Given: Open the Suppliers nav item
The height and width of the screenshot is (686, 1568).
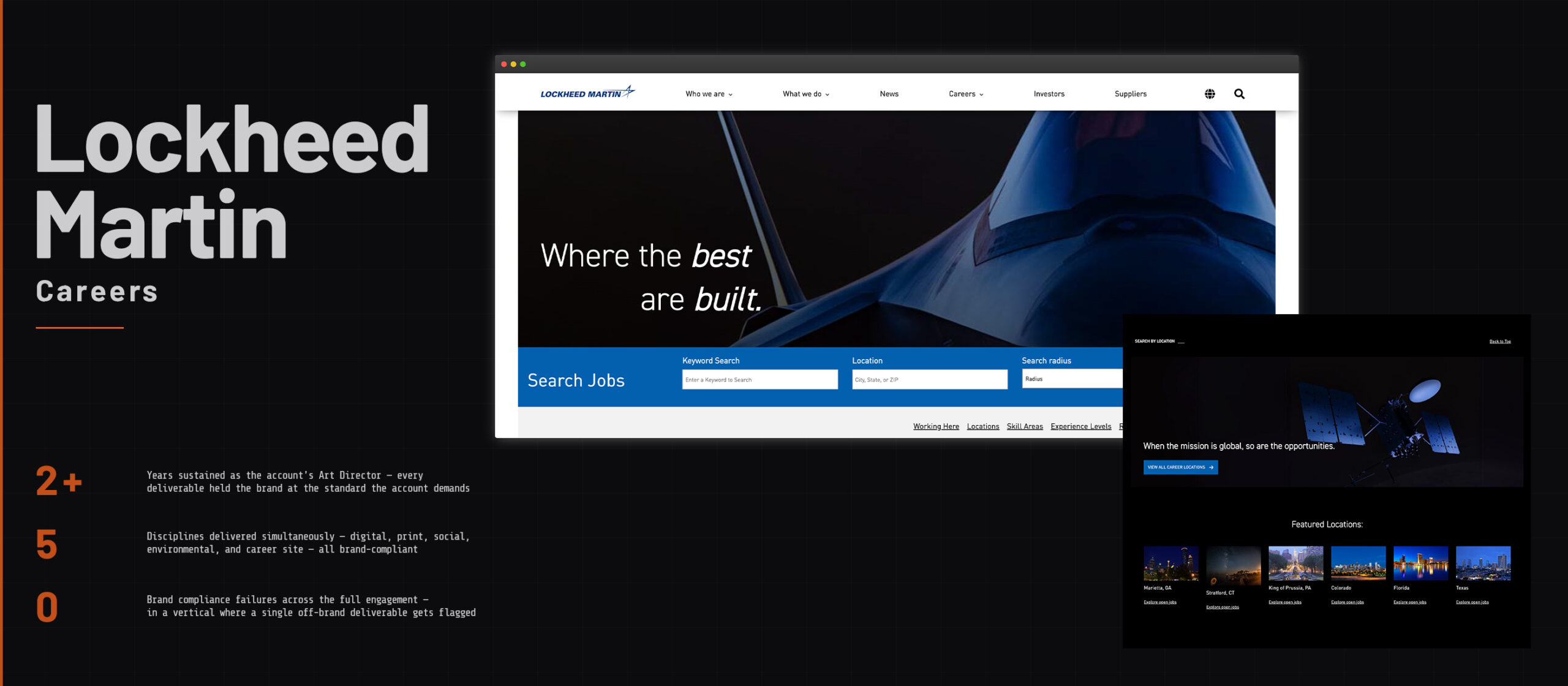Looking at the screenshot, I should pyautogui.click(x=1130, y=94).
